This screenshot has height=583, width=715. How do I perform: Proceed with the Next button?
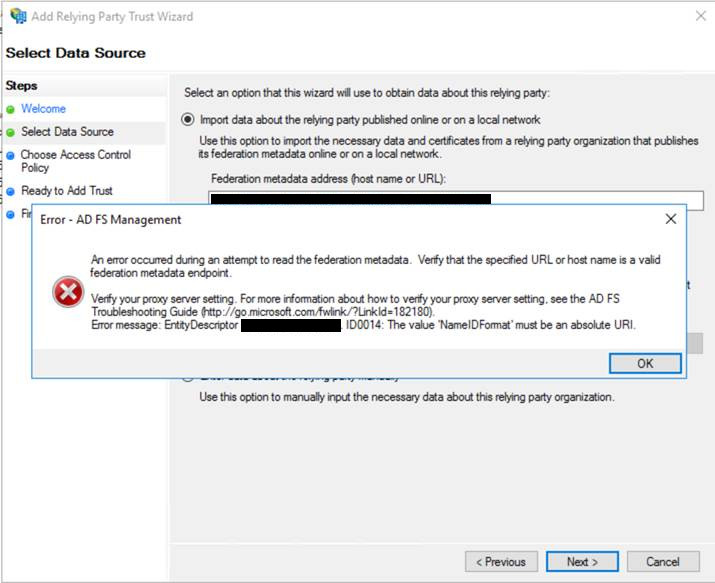(581, 562)
